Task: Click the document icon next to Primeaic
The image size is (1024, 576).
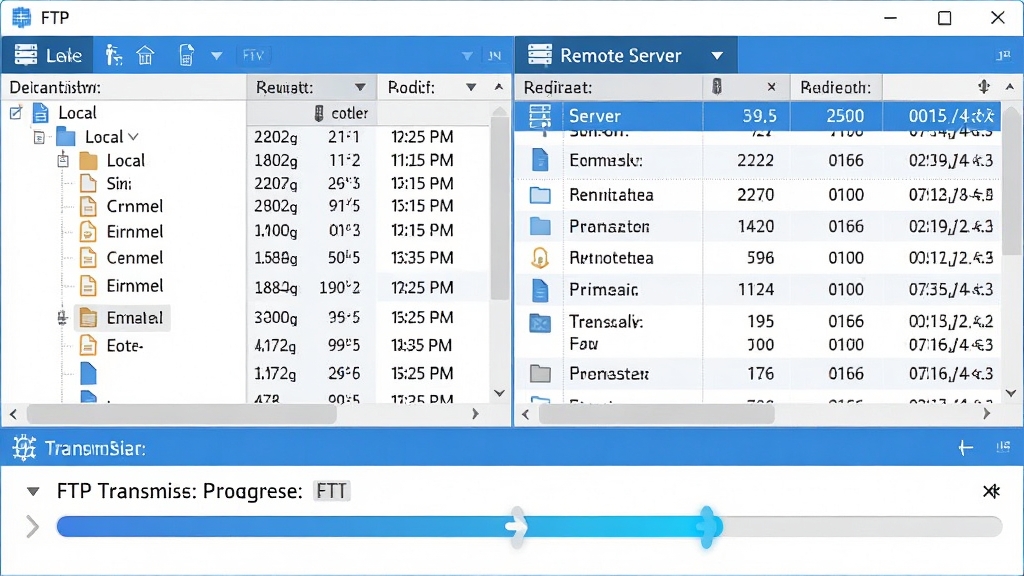Action: tap(540, 290)
